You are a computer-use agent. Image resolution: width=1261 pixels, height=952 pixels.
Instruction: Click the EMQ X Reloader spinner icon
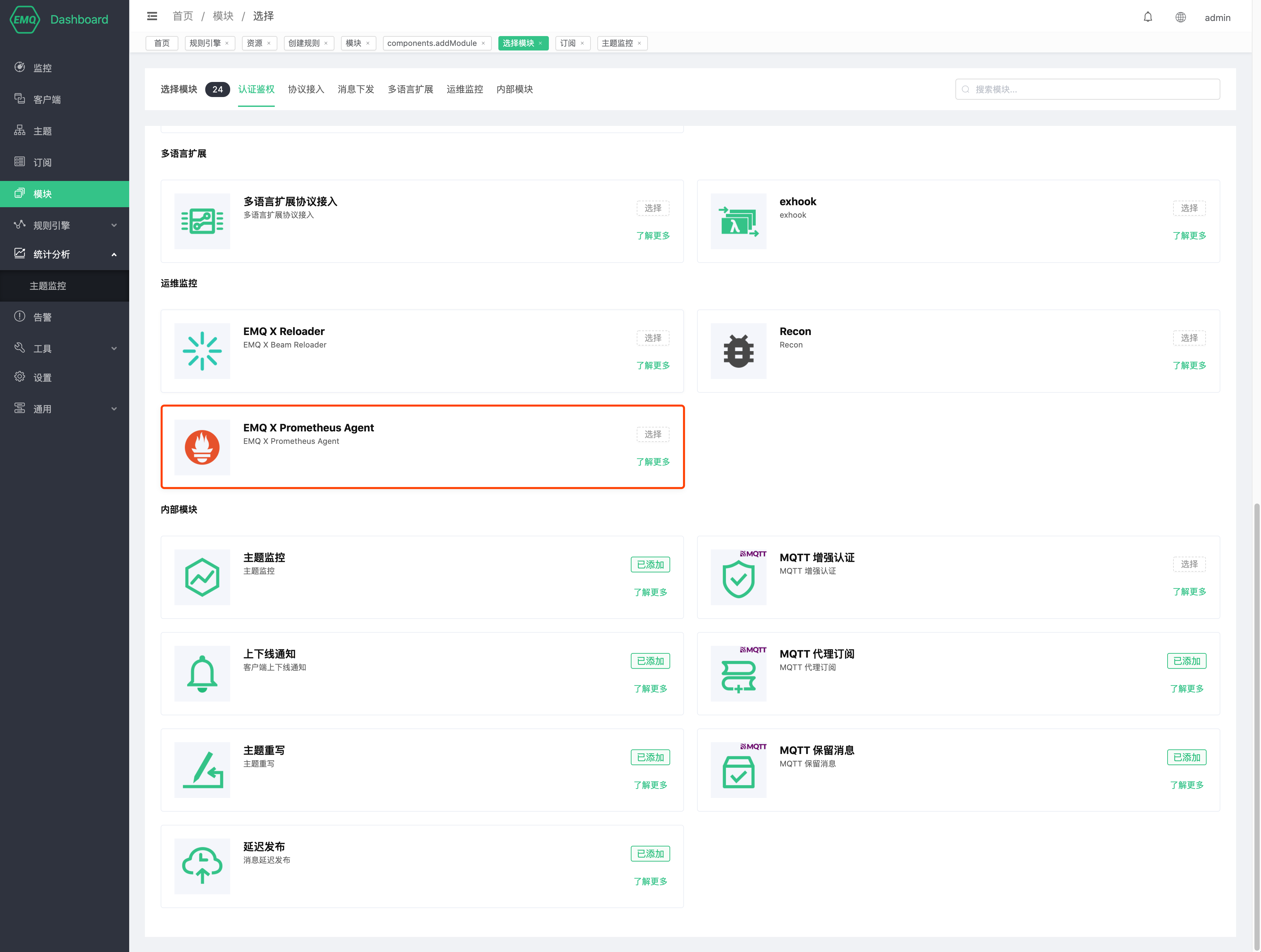(x=202, y=351)
